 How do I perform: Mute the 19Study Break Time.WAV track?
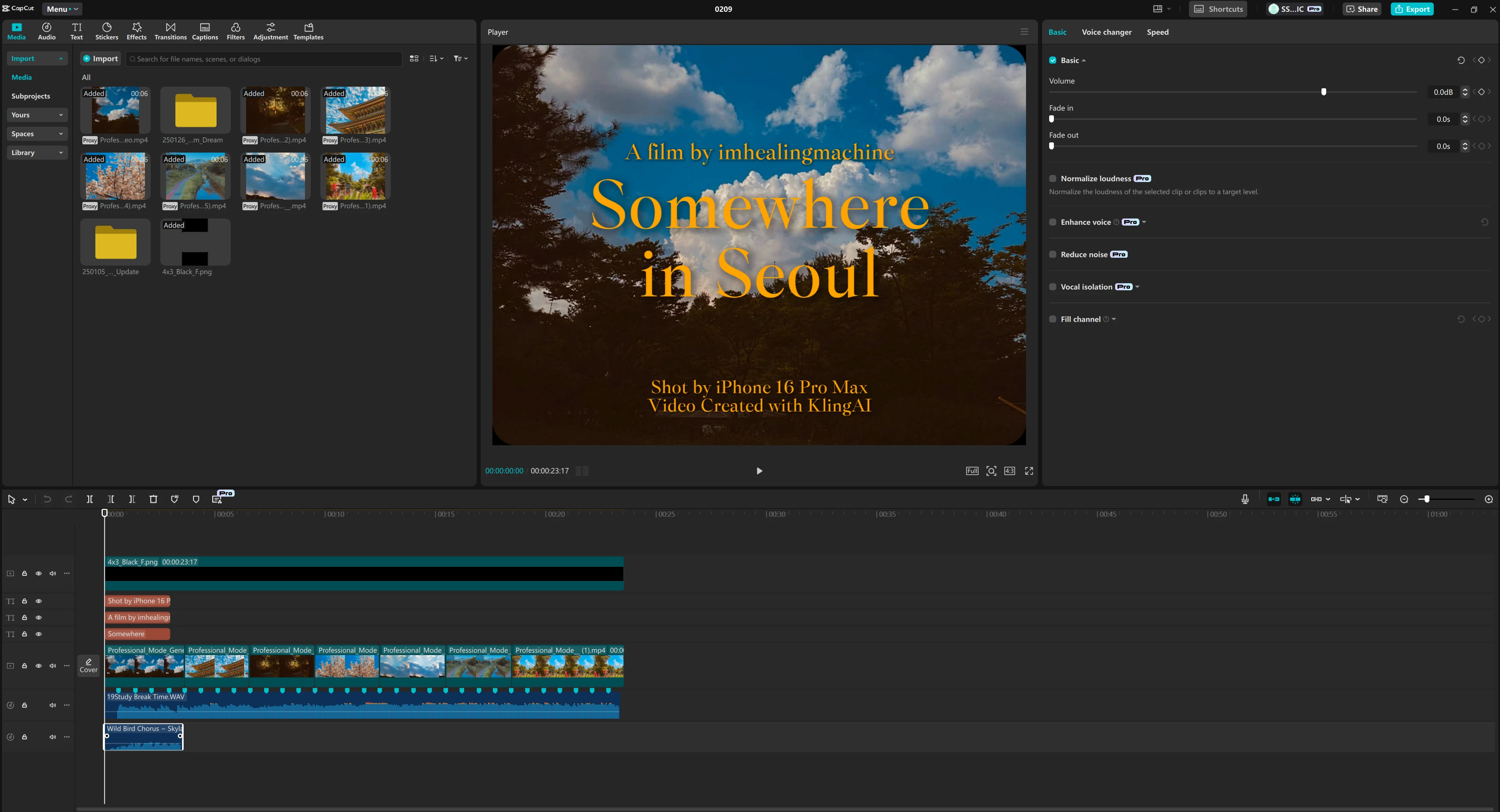(x=53, y=705)
